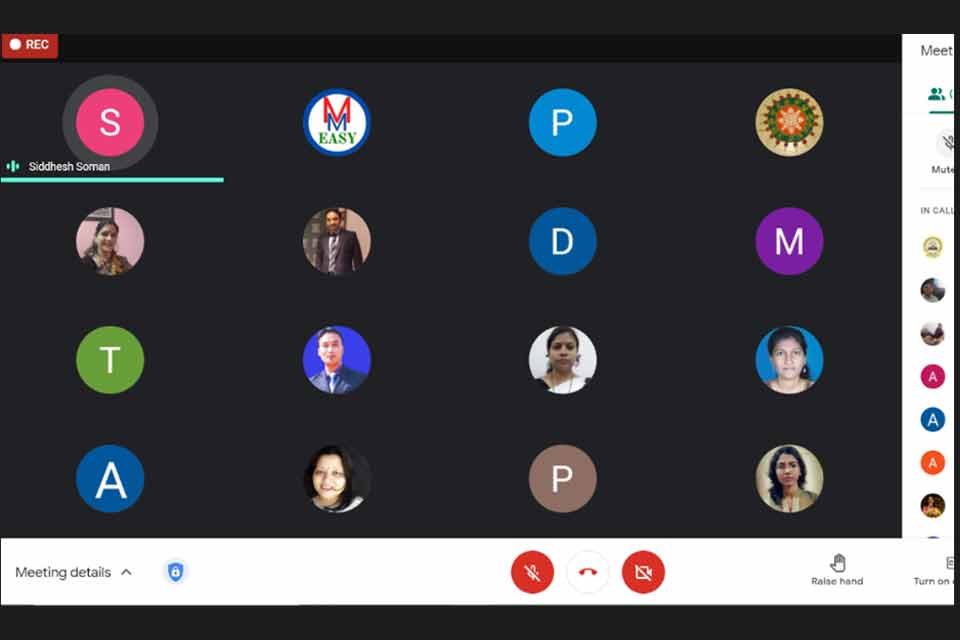Click the Meeting details label
Viewport: 960px width, 640px height.
click(x=63, y=572)
